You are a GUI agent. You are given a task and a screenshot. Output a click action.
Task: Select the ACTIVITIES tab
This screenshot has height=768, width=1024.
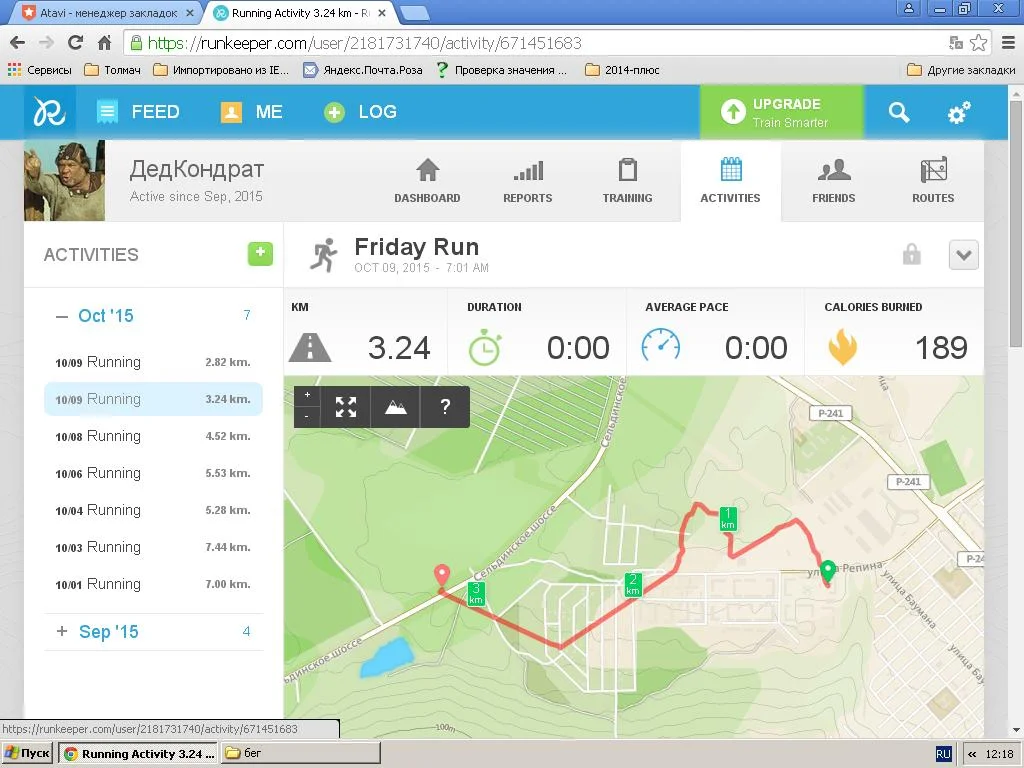click(x=730, y=181)
